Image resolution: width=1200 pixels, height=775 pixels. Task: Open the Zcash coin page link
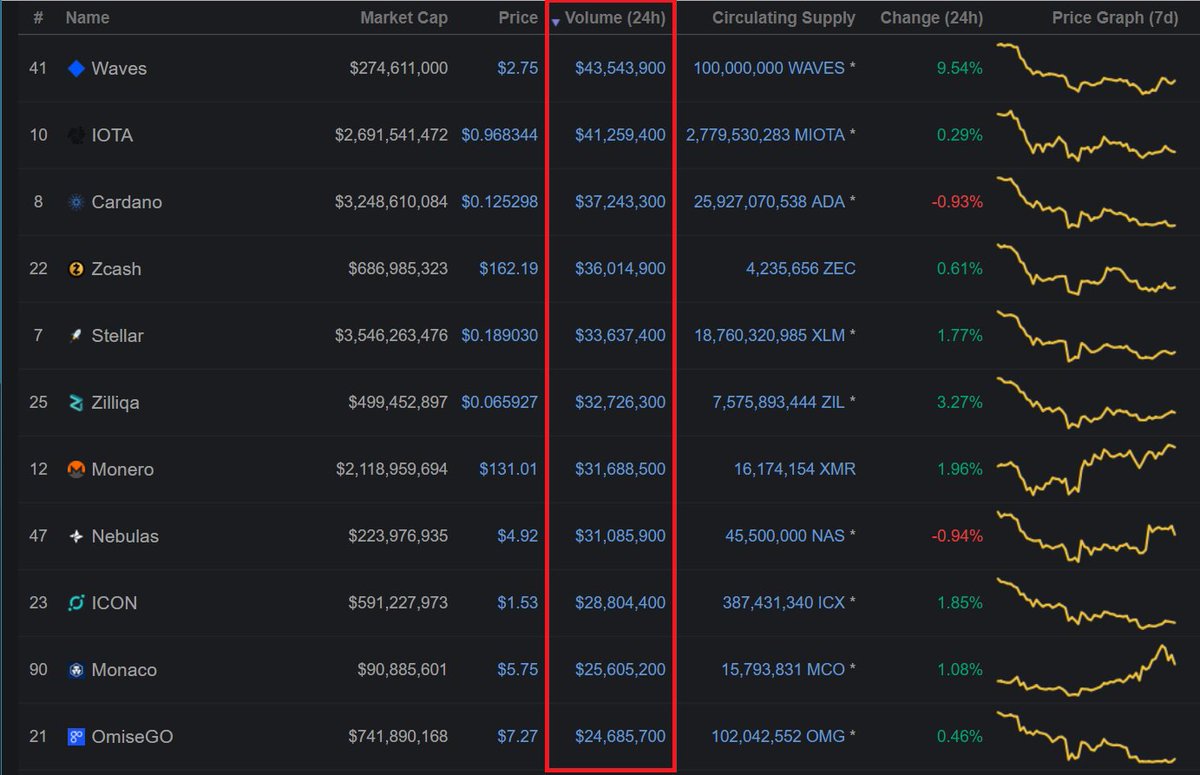[x=116, y=269]
